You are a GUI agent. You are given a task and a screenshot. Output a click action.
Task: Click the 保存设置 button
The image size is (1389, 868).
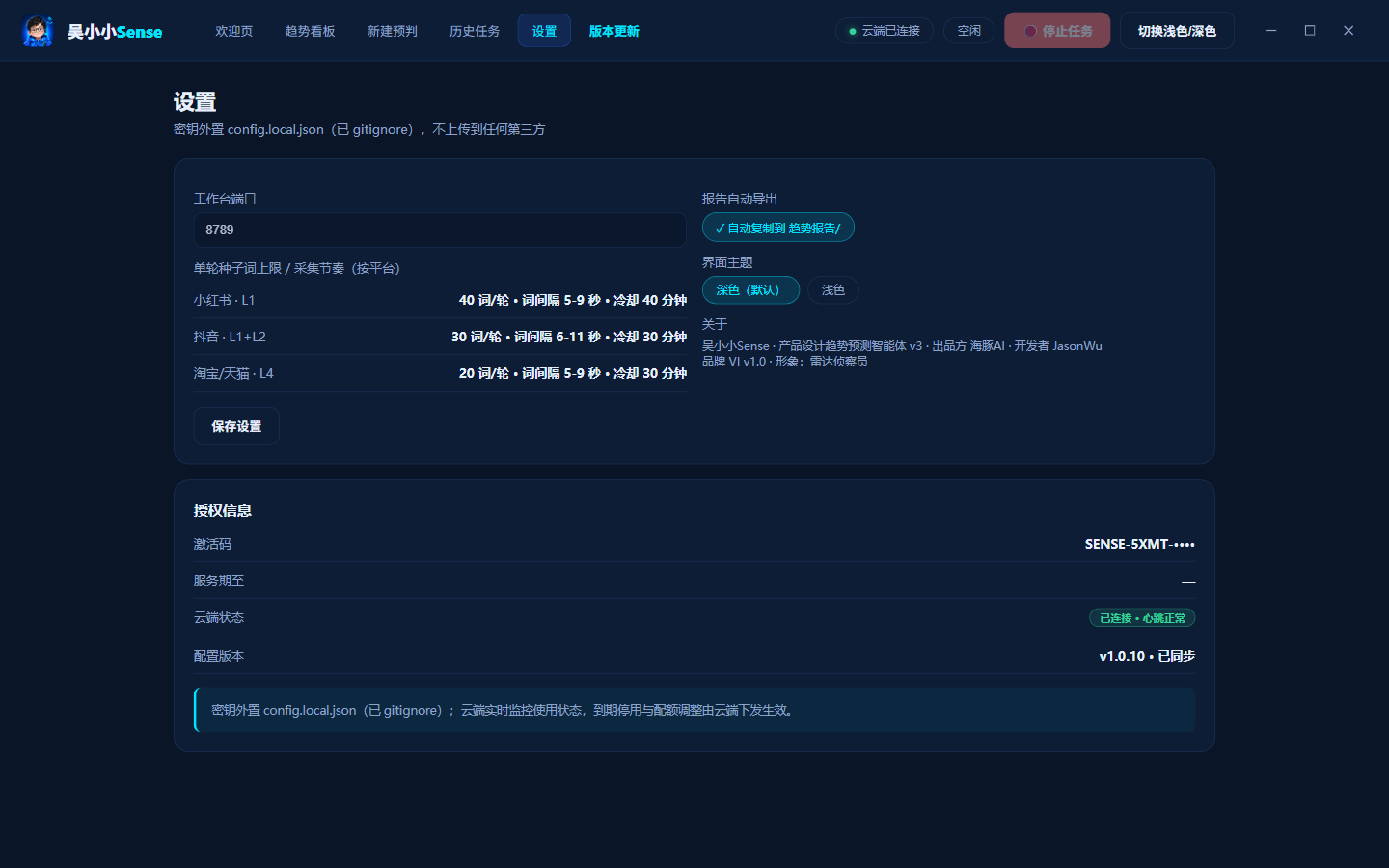(236, 426)
